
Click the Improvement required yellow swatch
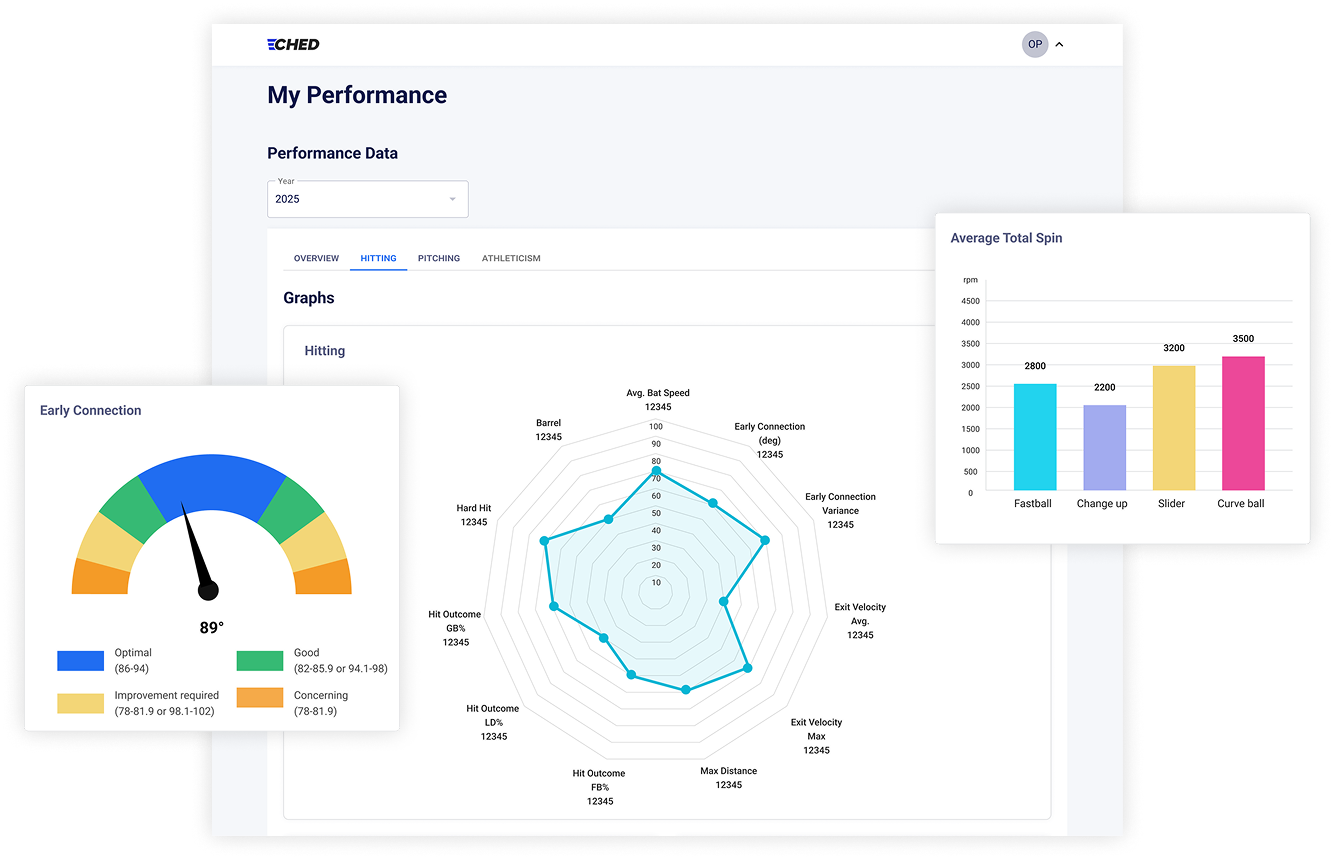click(x=80, y=703)
